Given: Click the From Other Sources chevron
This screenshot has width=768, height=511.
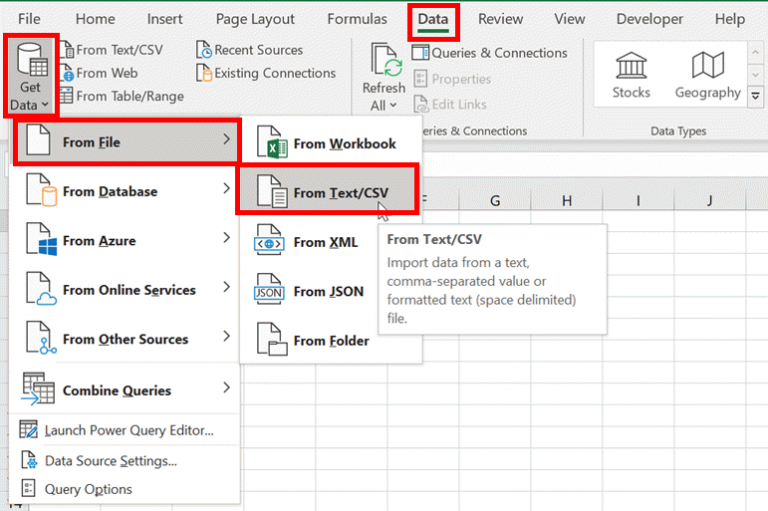Looking at the screenshot, I should click(226, 336).
